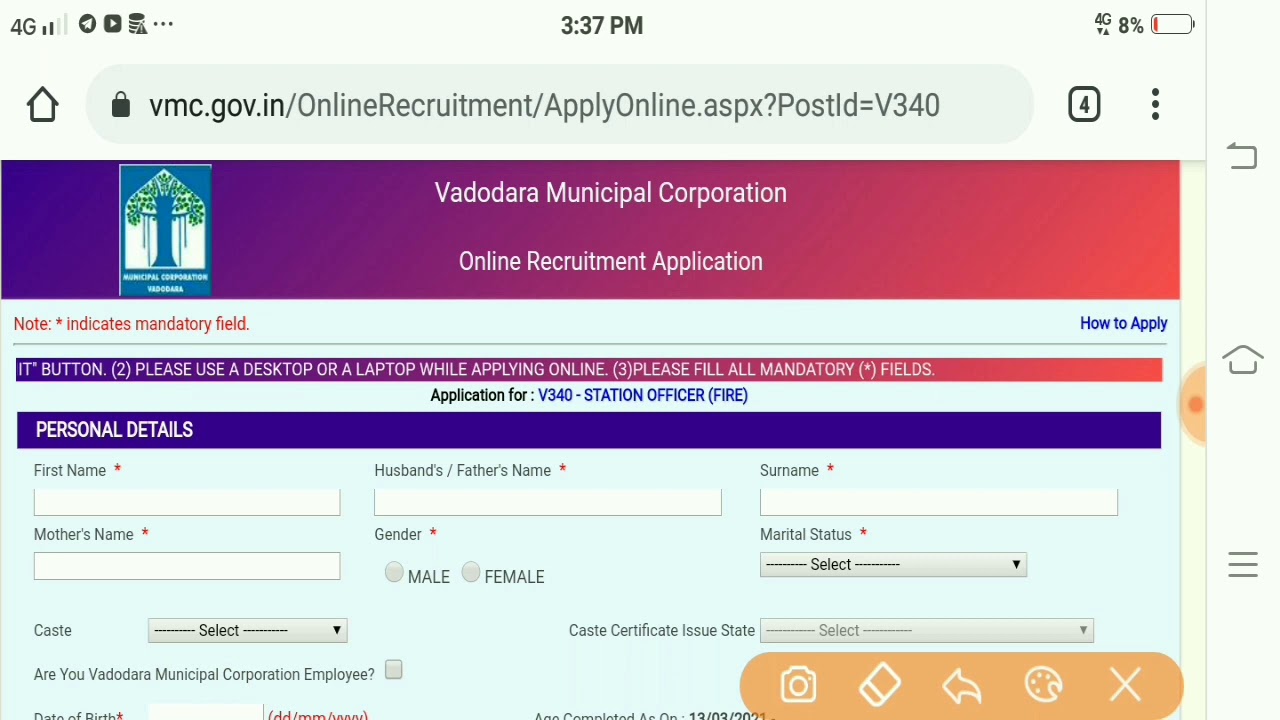
Task: Tap the battery indicator in status bar
Action: (1172, 25)
